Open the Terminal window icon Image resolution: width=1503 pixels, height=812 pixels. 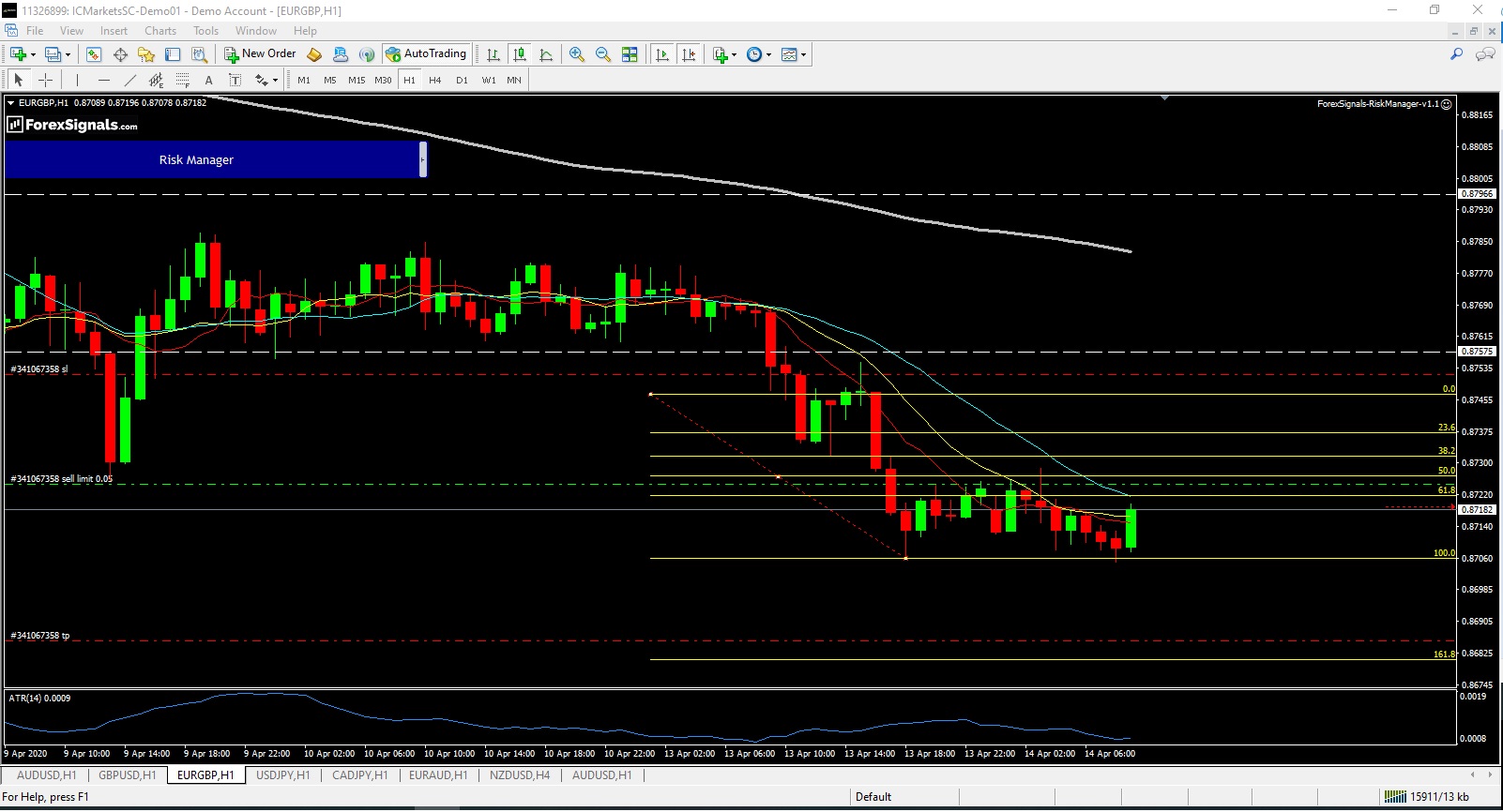pyautogui.click(x=173, y=54)
